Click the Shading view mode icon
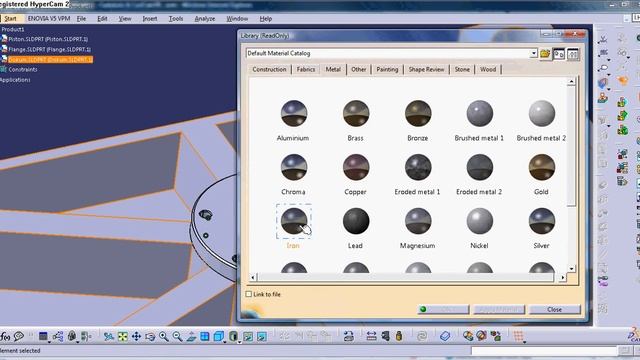 click(x=233, y=336)
